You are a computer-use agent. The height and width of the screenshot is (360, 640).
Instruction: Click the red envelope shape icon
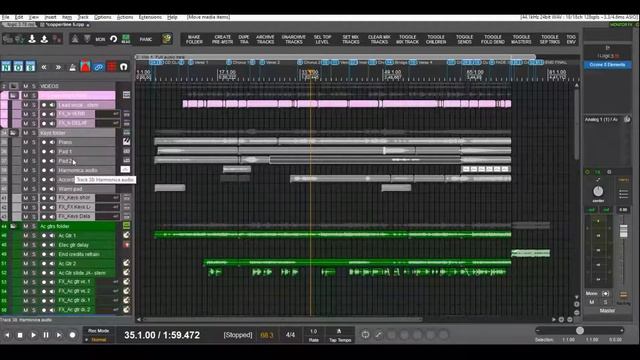tap(85, 67)
